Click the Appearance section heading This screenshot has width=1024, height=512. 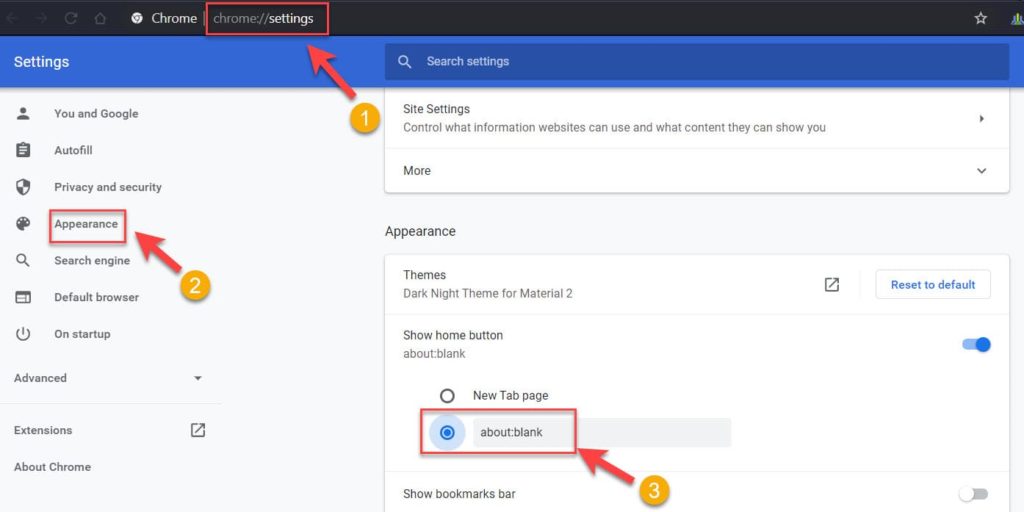(x=420, y=231)
